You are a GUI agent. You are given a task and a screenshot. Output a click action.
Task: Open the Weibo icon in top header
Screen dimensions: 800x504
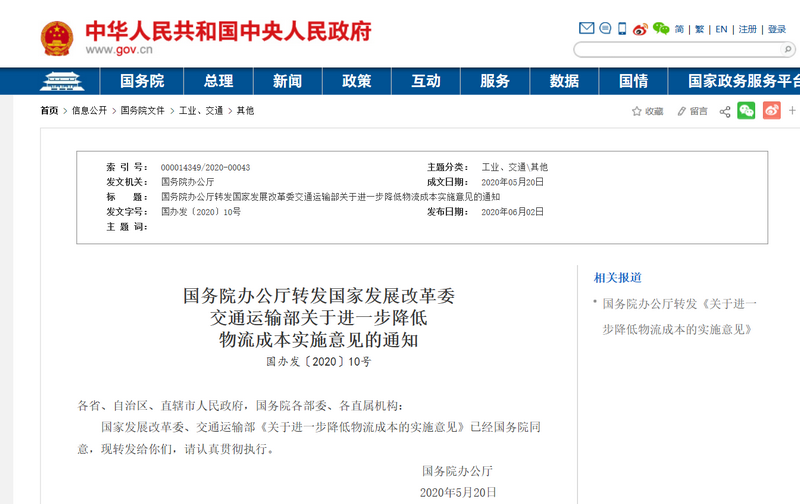(x=640, y=29)
